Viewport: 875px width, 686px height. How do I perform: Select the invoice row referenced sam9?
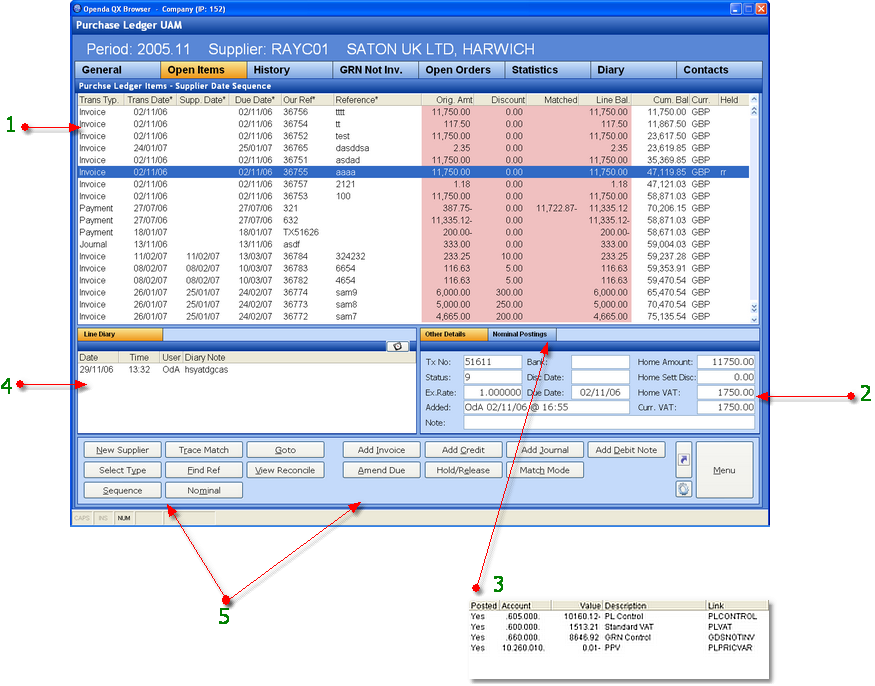point(413,292)
